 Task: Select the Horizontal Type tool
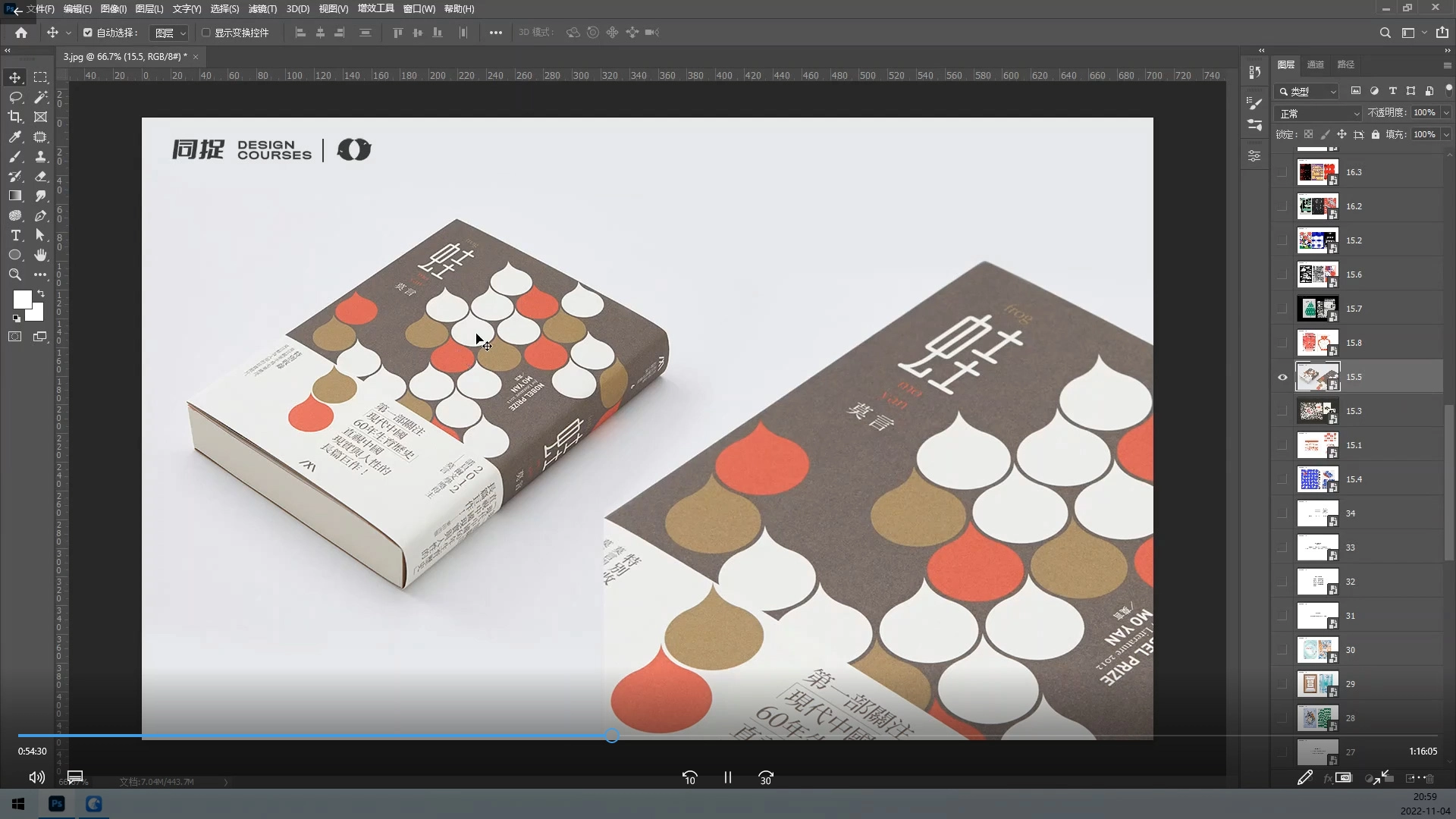pyautogui.click(x=15, y=235)
